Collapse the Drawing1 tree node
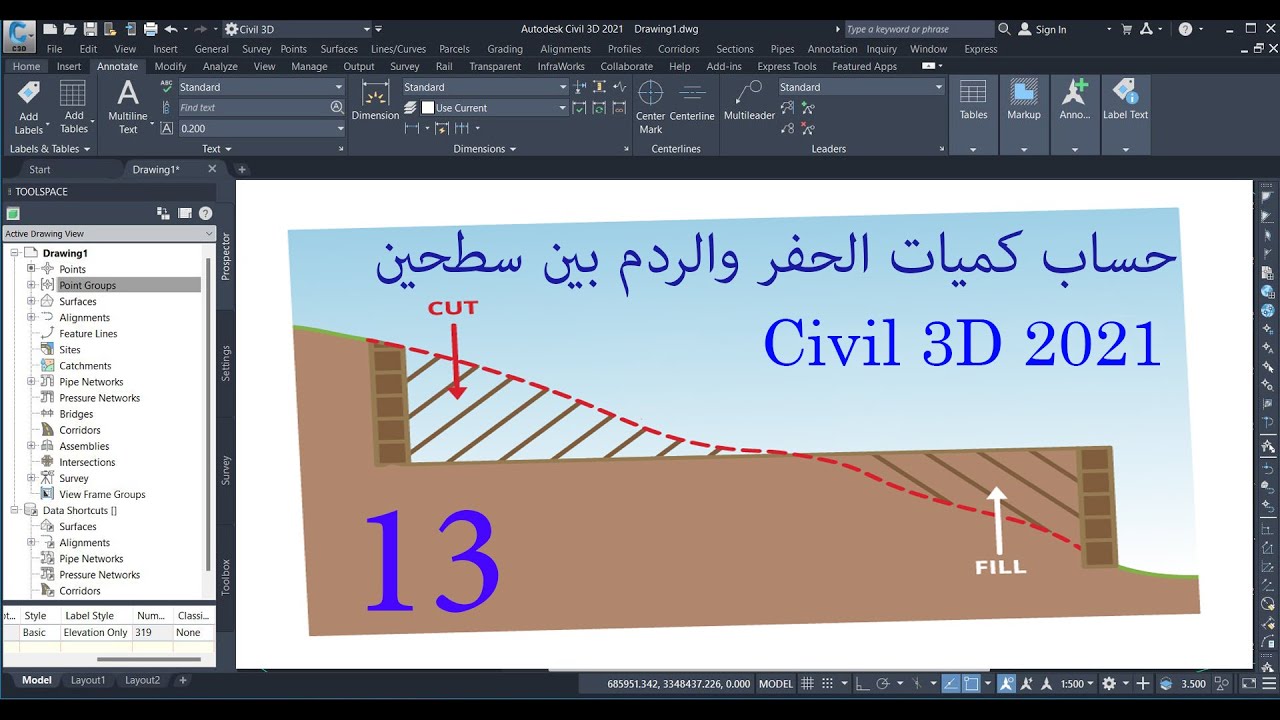The image size is (1280, 720). click(15, 253)
